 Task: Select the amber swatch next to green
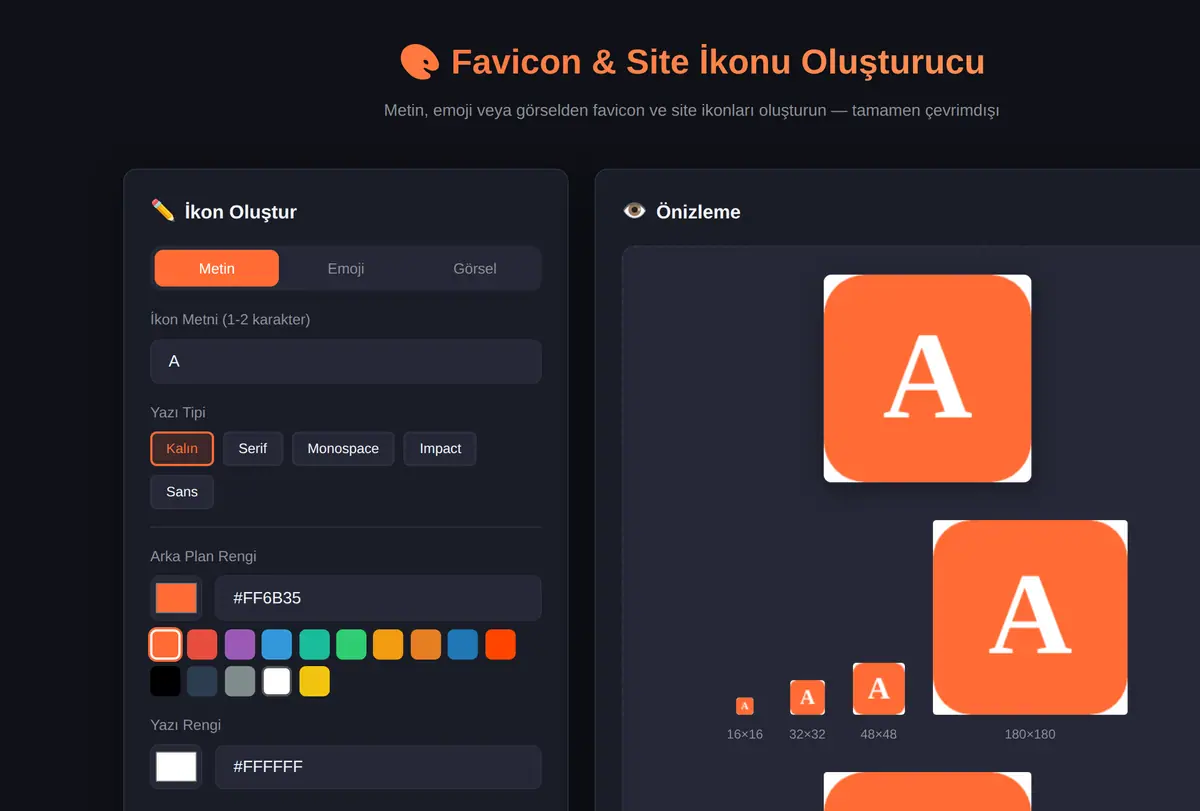(388, 644)
